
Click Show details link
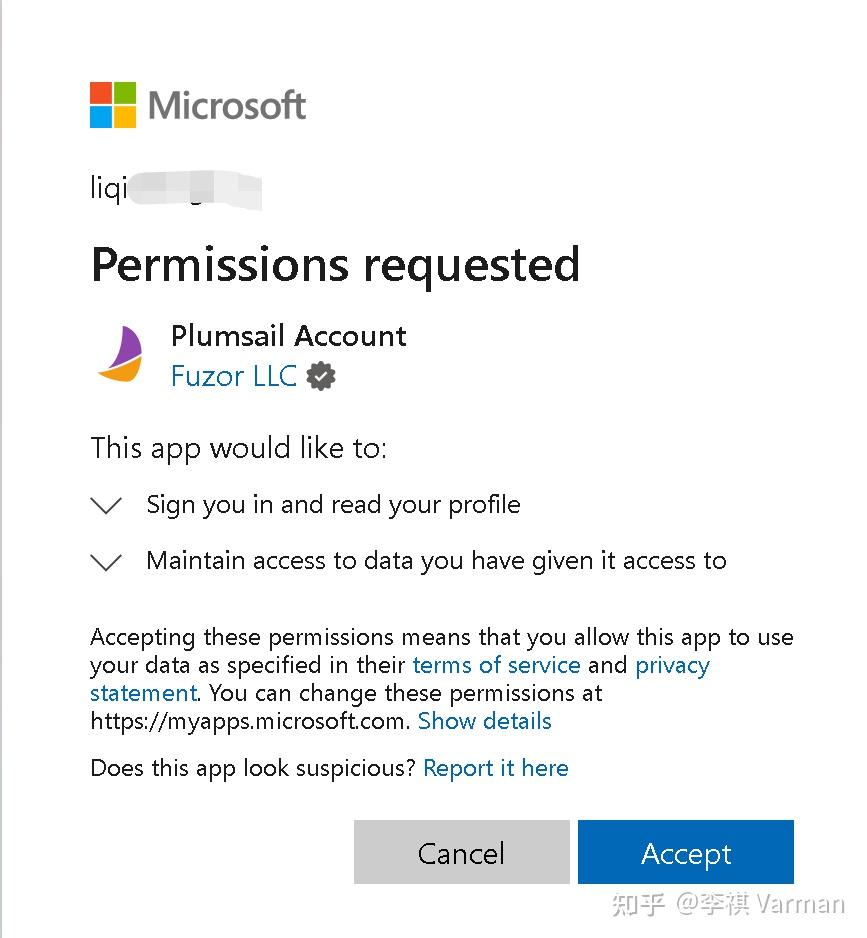click(485, 721)
